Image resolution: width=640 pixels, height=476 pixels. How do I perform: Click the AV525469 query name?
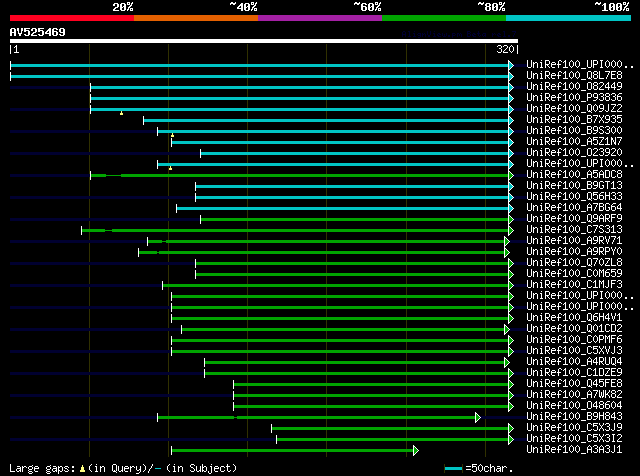click(38, 32)
